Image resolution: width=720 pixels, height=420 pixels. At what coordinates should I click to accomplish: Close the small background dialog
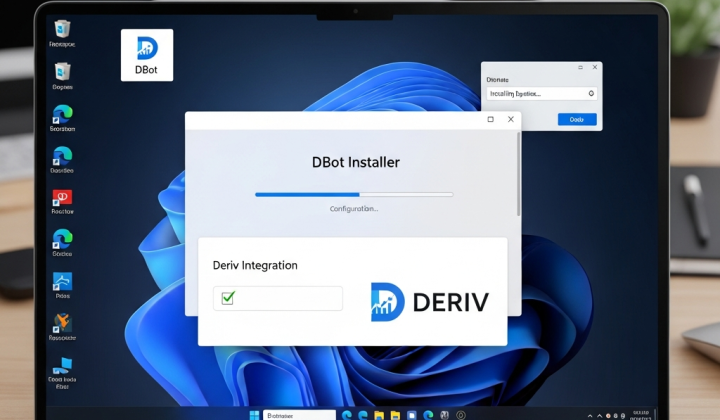point(595,67)
